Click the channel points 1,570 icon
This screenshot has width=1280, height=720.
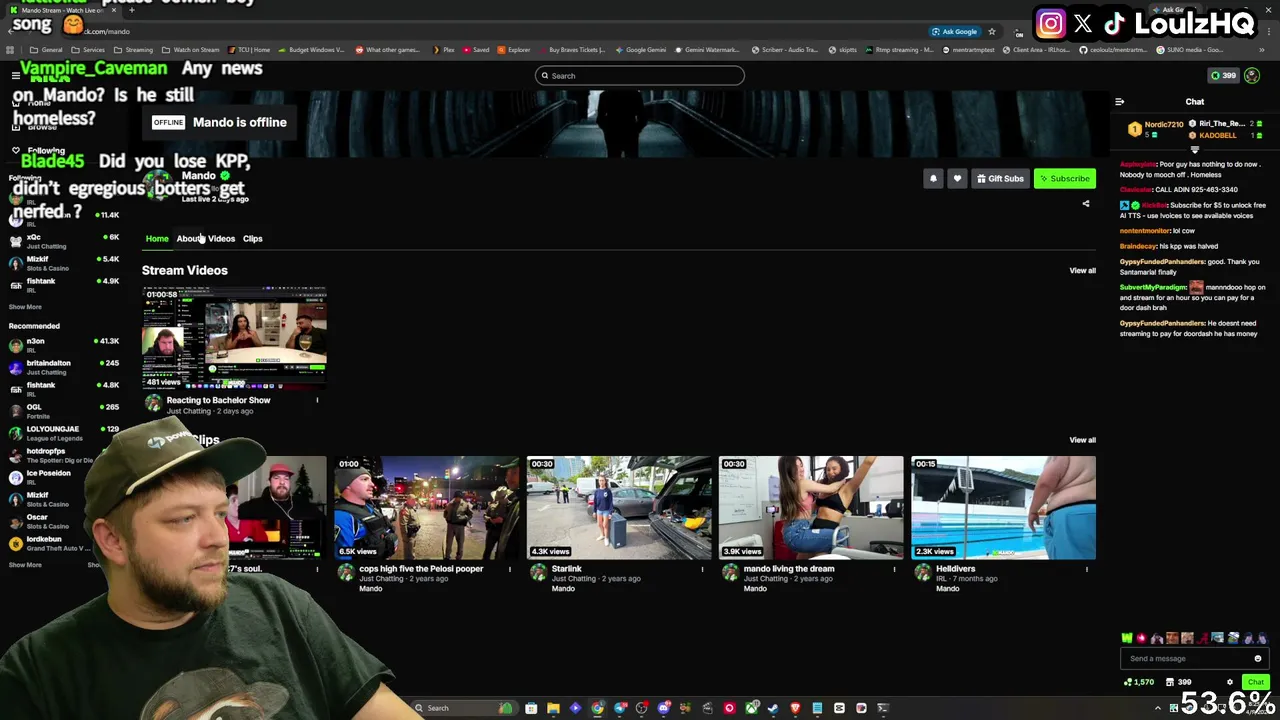pyautogui.click(x=1138, y=682)
